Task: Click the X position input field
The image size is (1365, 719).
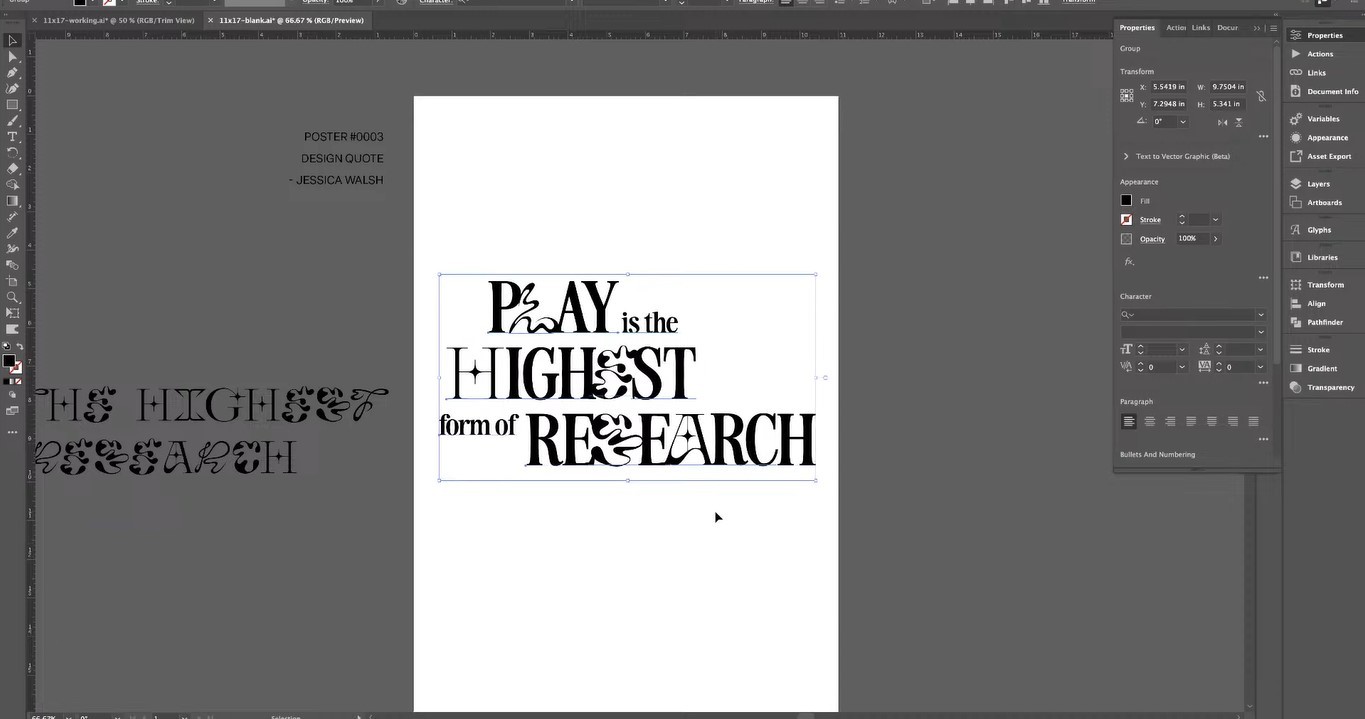Action: click(x=1167, y=87)
